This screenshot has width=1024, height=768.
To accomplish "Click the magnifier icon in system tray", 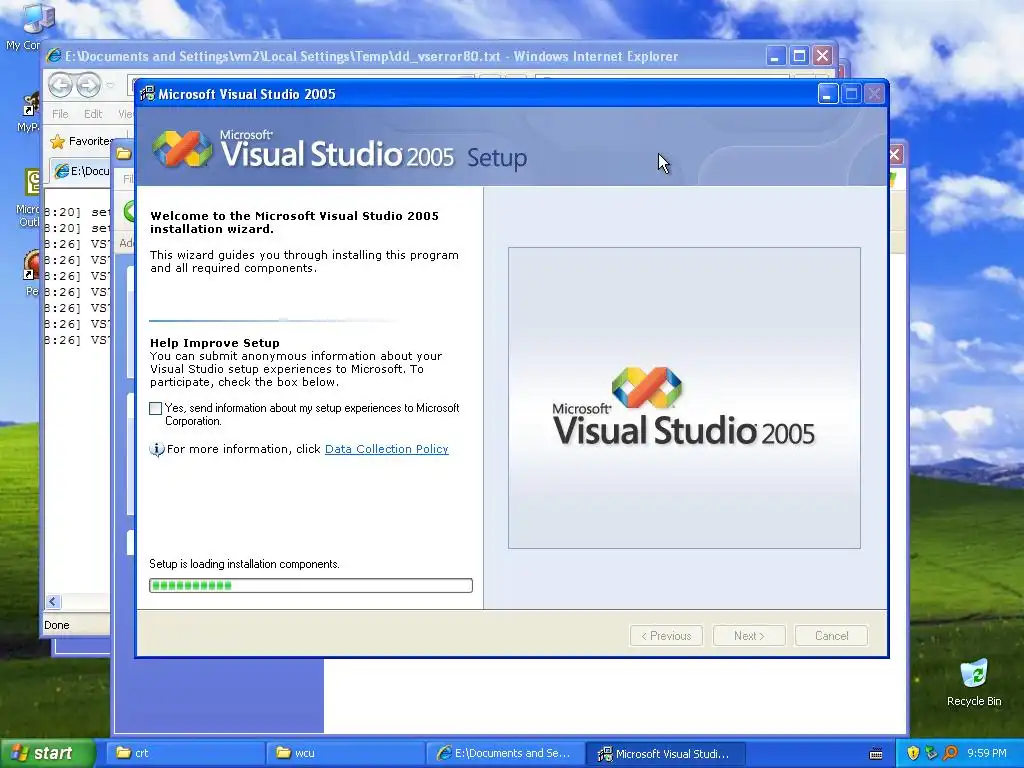I will coord(950,754).
